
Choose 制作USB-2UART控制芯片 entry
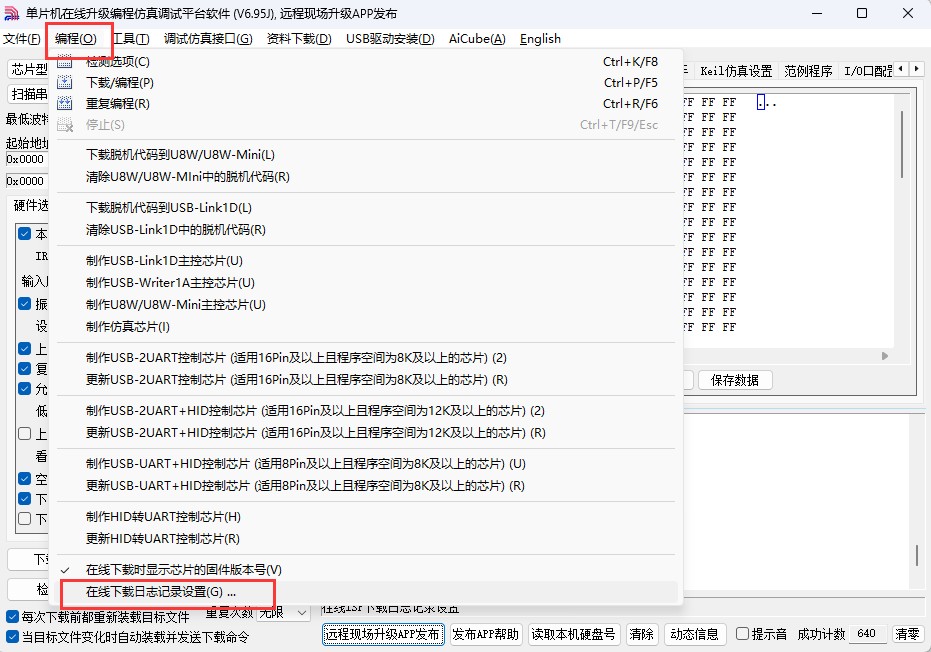point(366,357)
